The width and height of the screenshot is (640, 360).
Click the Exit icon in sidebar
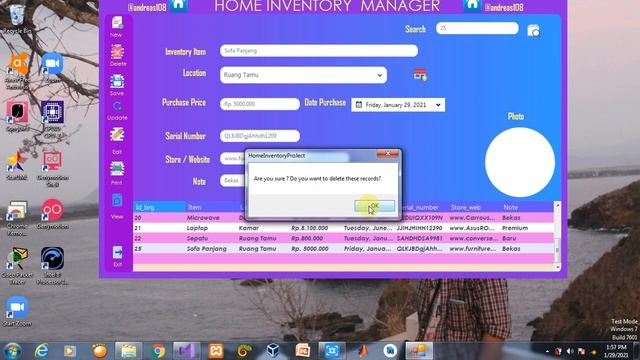117,252
